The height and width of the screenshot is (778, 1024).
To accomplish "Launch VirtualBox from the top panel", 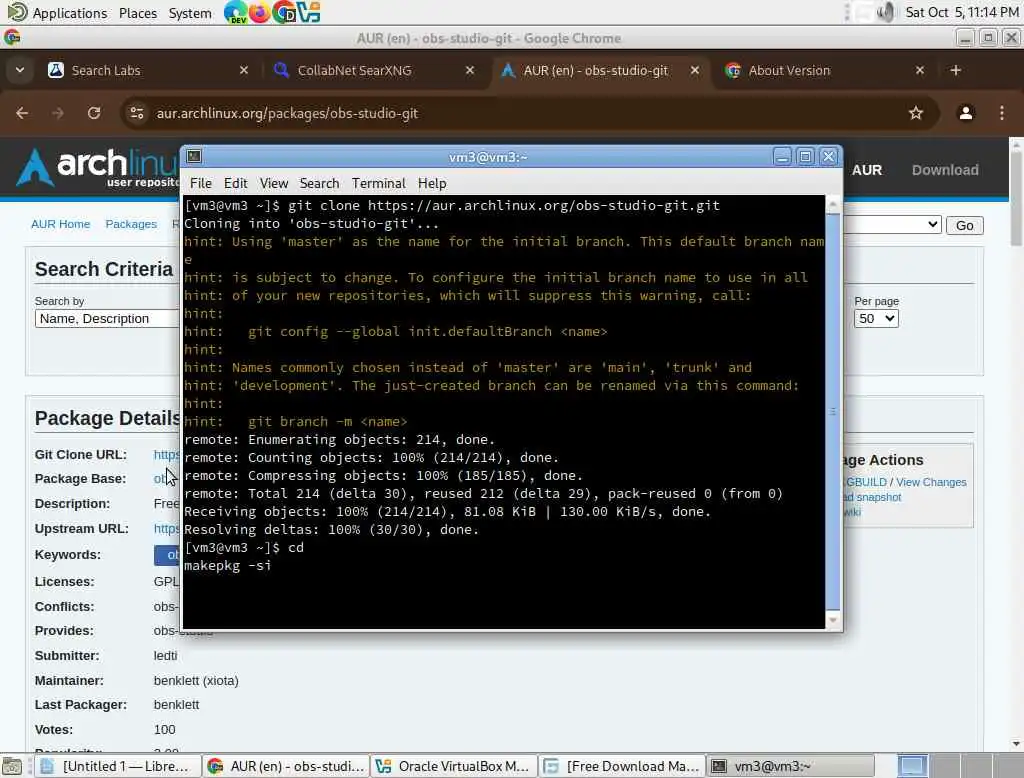I will (308, 12).
